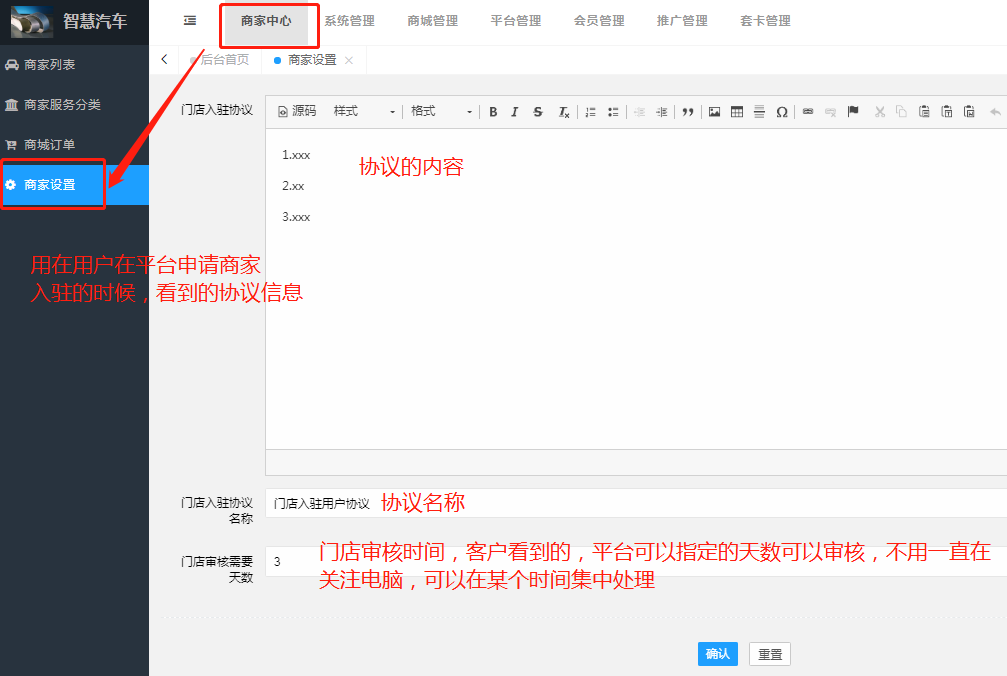Viewport: 1007px width, 676px height.
Task: Open the 商家中心 top menu
Action: tap(266, 21)
